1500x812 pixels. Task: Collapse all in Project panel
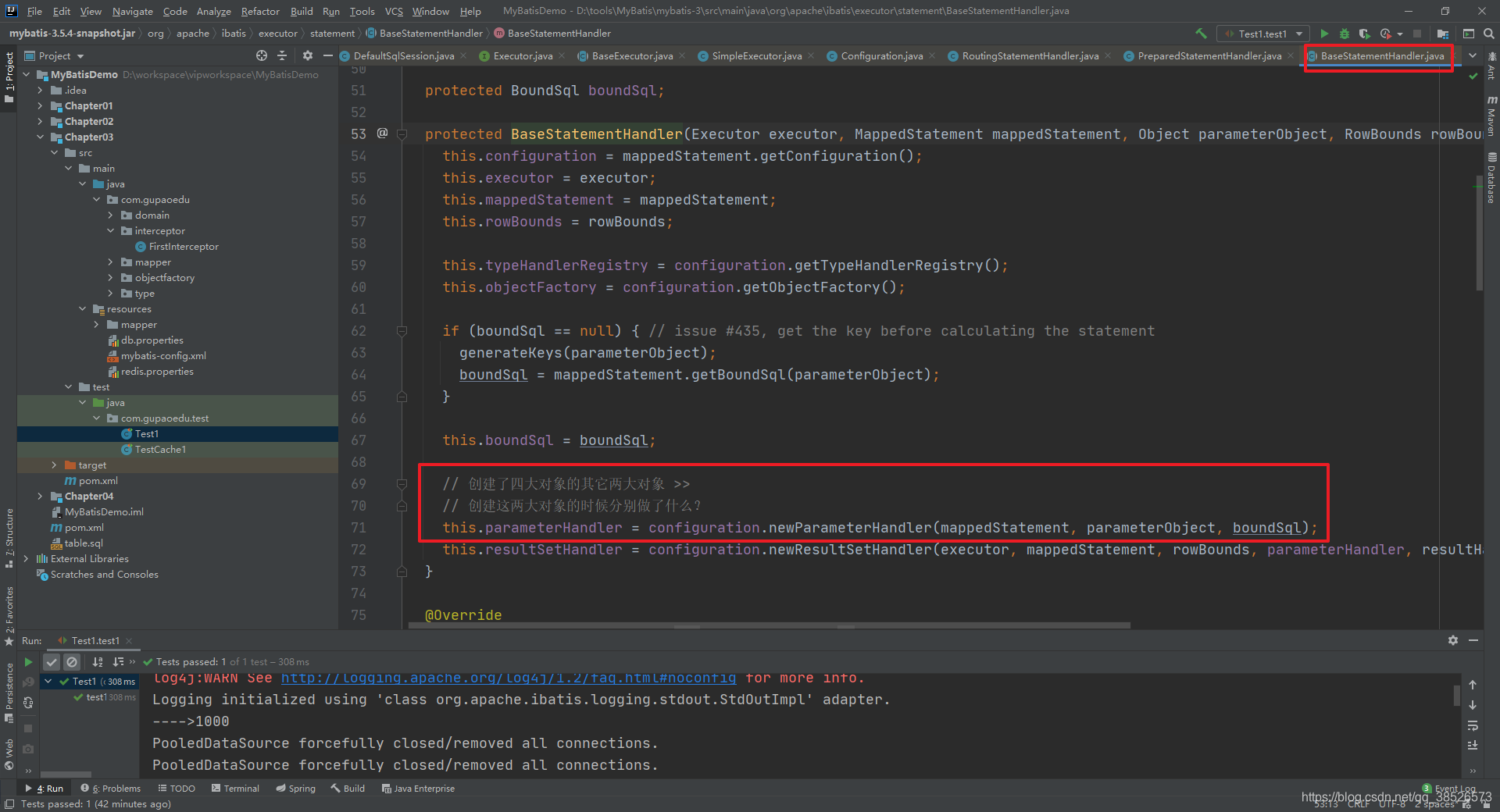coord(282,55)
